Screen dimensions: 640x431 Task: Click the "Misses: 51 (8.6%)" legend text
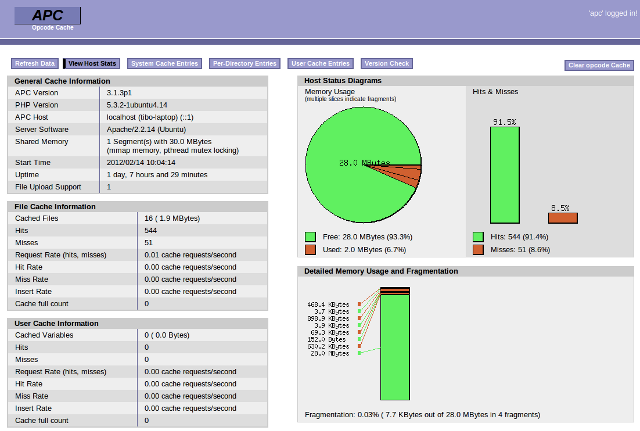coord(520,249)
